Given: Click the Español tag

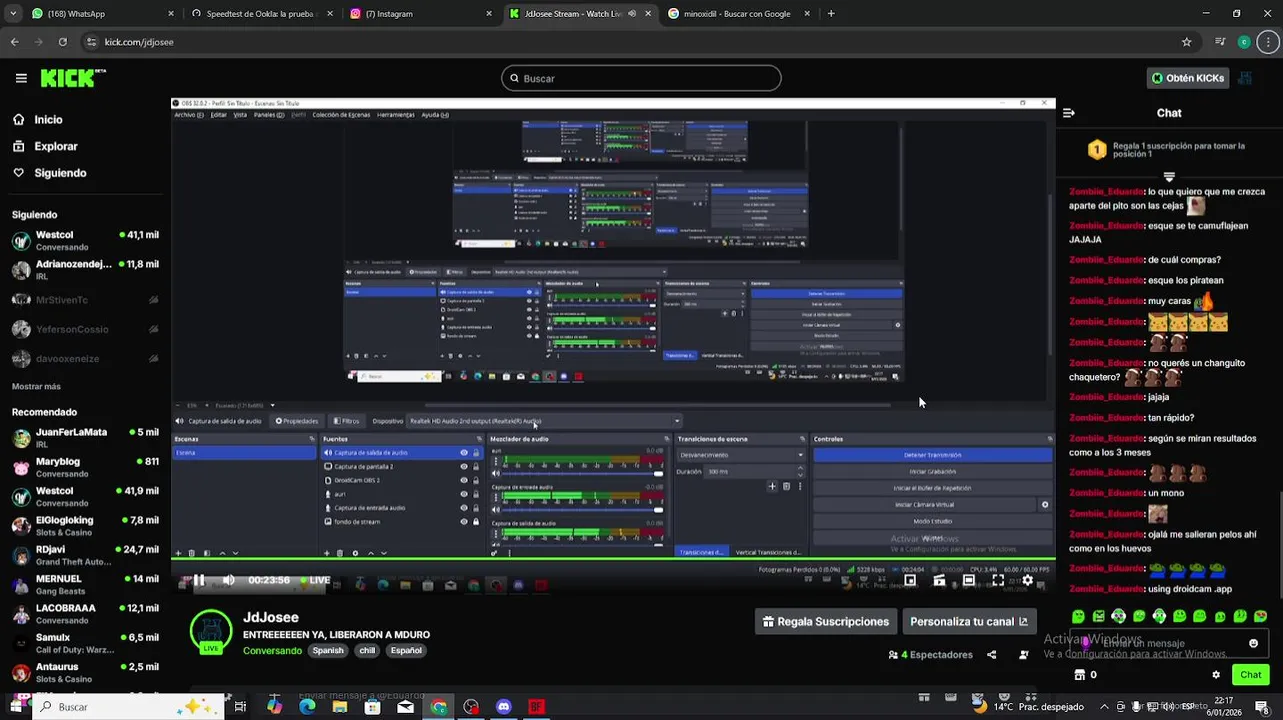Looking at the screenshot, I should click(x=406, y=650).
